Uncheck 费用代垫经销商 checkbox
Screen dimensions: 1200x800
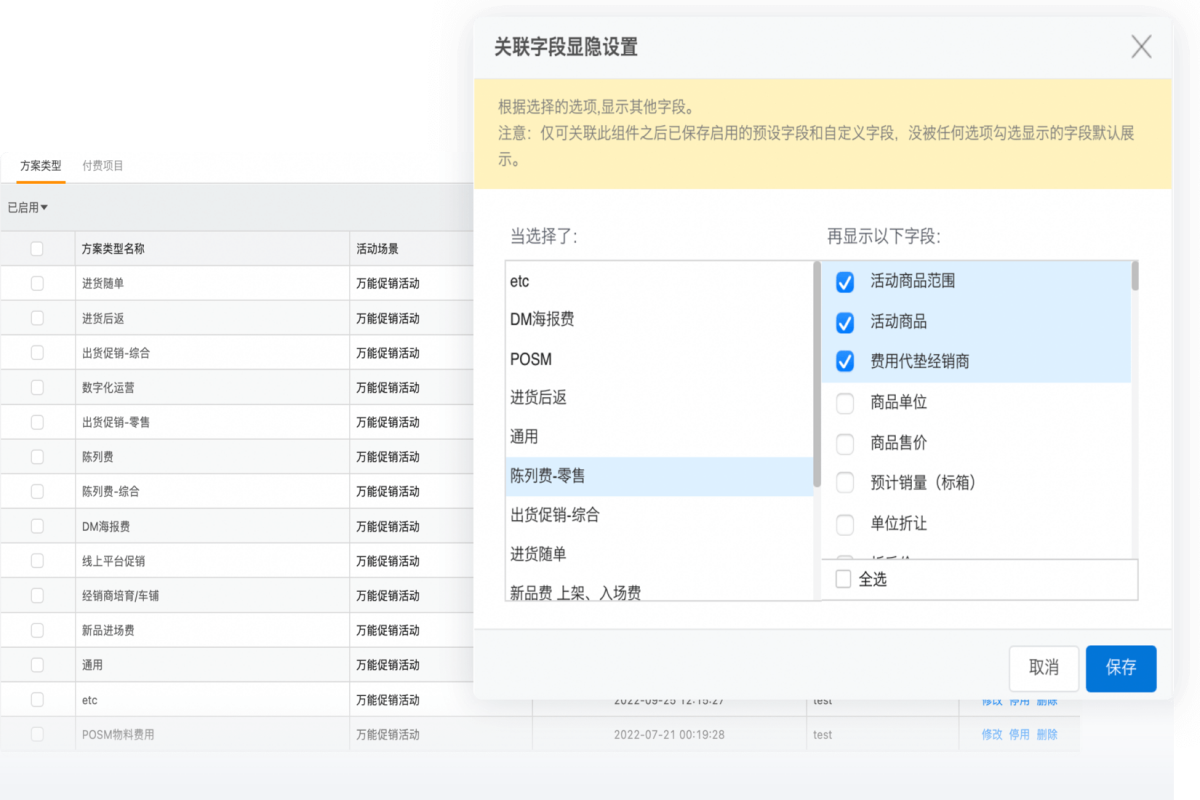[845, 362]
